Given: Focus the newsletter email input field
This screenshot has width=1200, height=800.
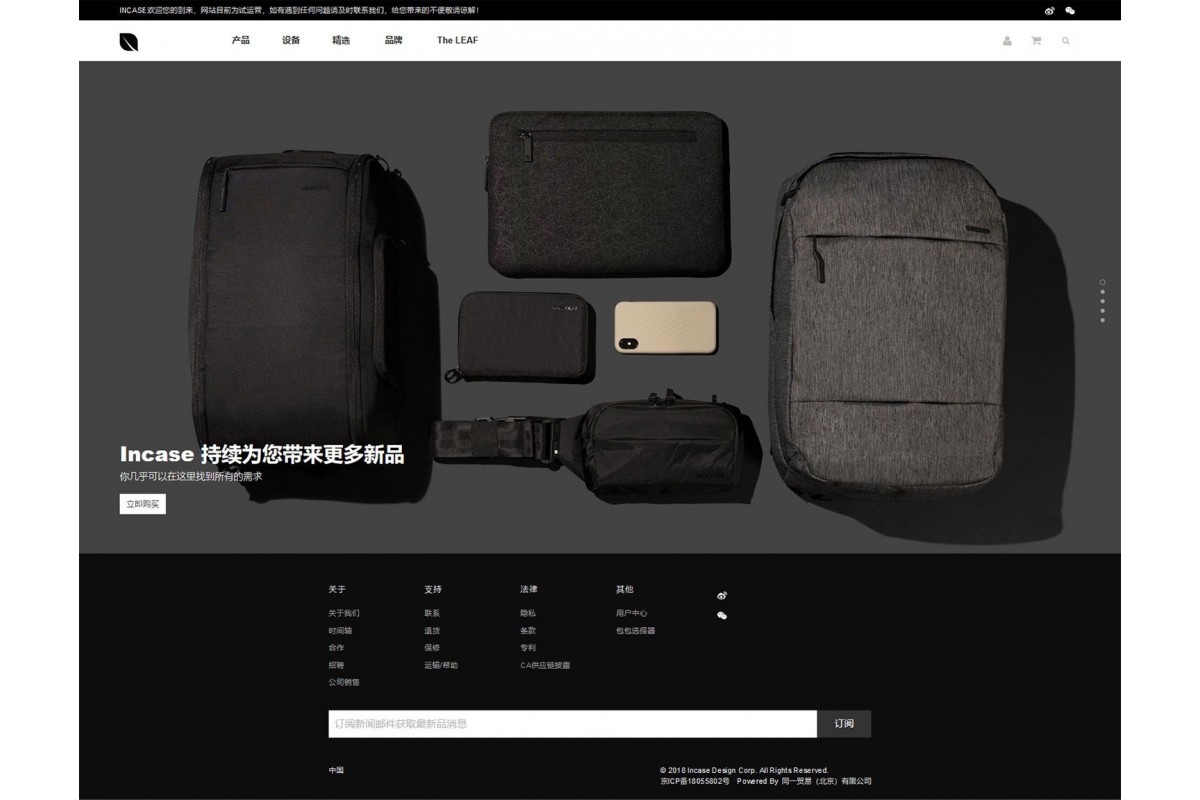Looking at the screenshot, I should tap(573, 724).
